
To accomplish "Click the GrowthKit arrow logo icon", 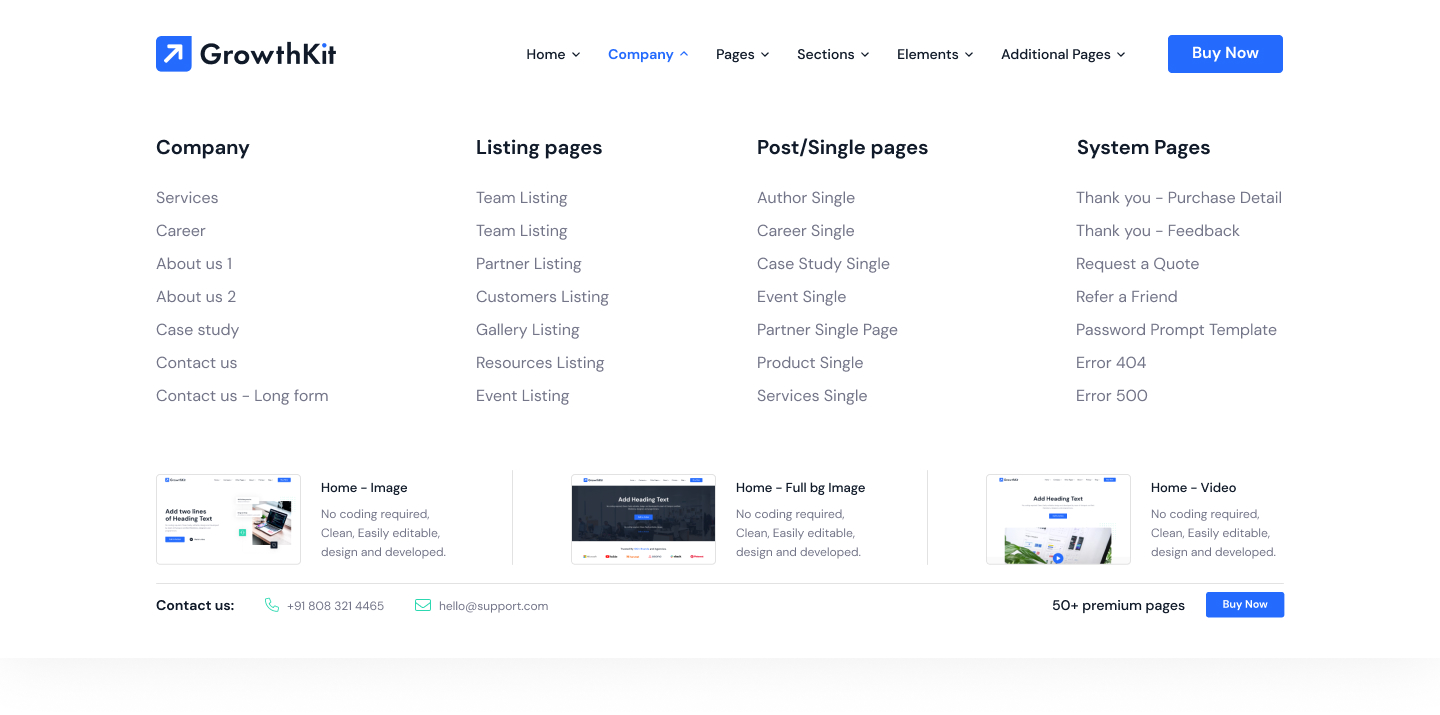I will pyautogui.click(x=173, y=54).
